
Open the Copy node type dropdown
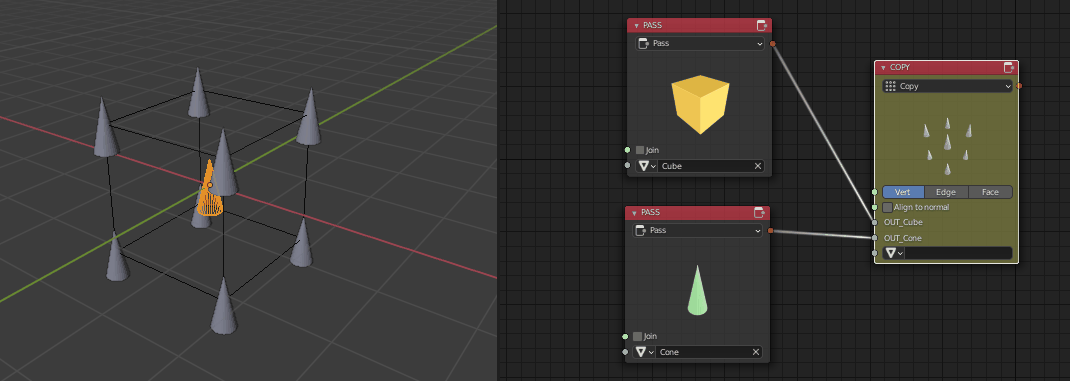(x=947, y=86)
